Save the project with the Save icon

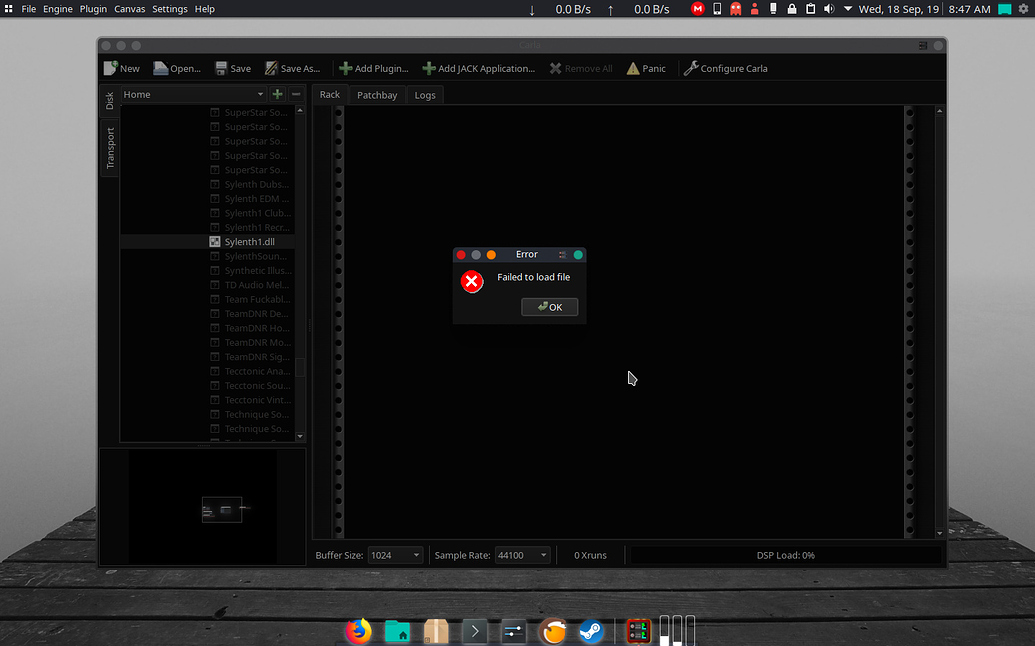[x=221, y=68]
